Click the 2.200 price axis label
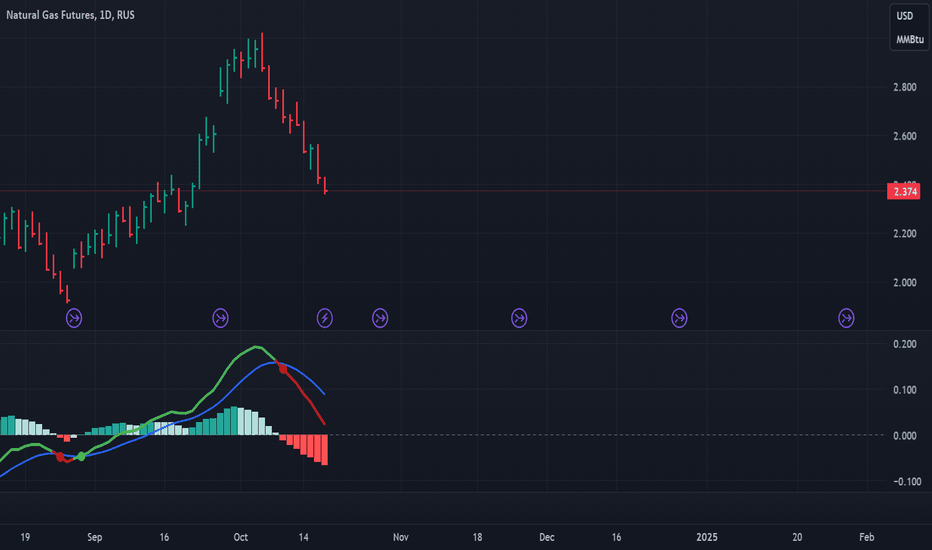 click(905, 234)
